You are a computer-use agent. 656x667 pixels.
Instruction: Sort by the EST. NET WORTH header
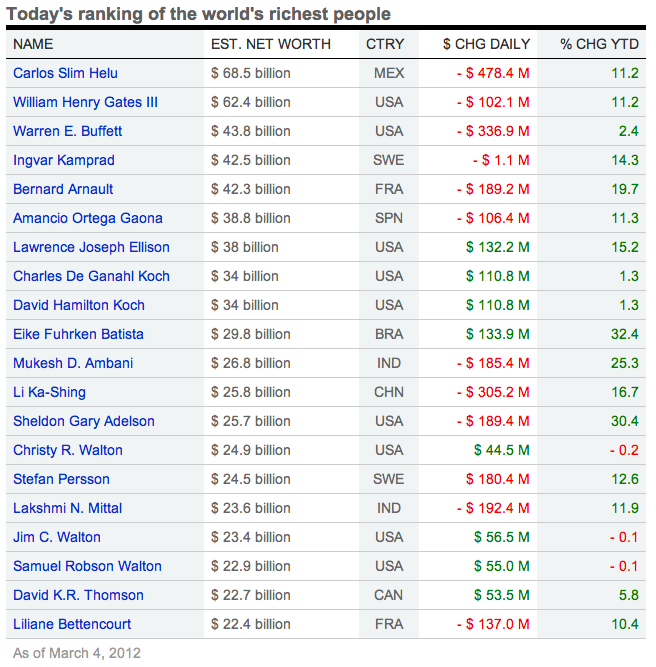(271, 44)
